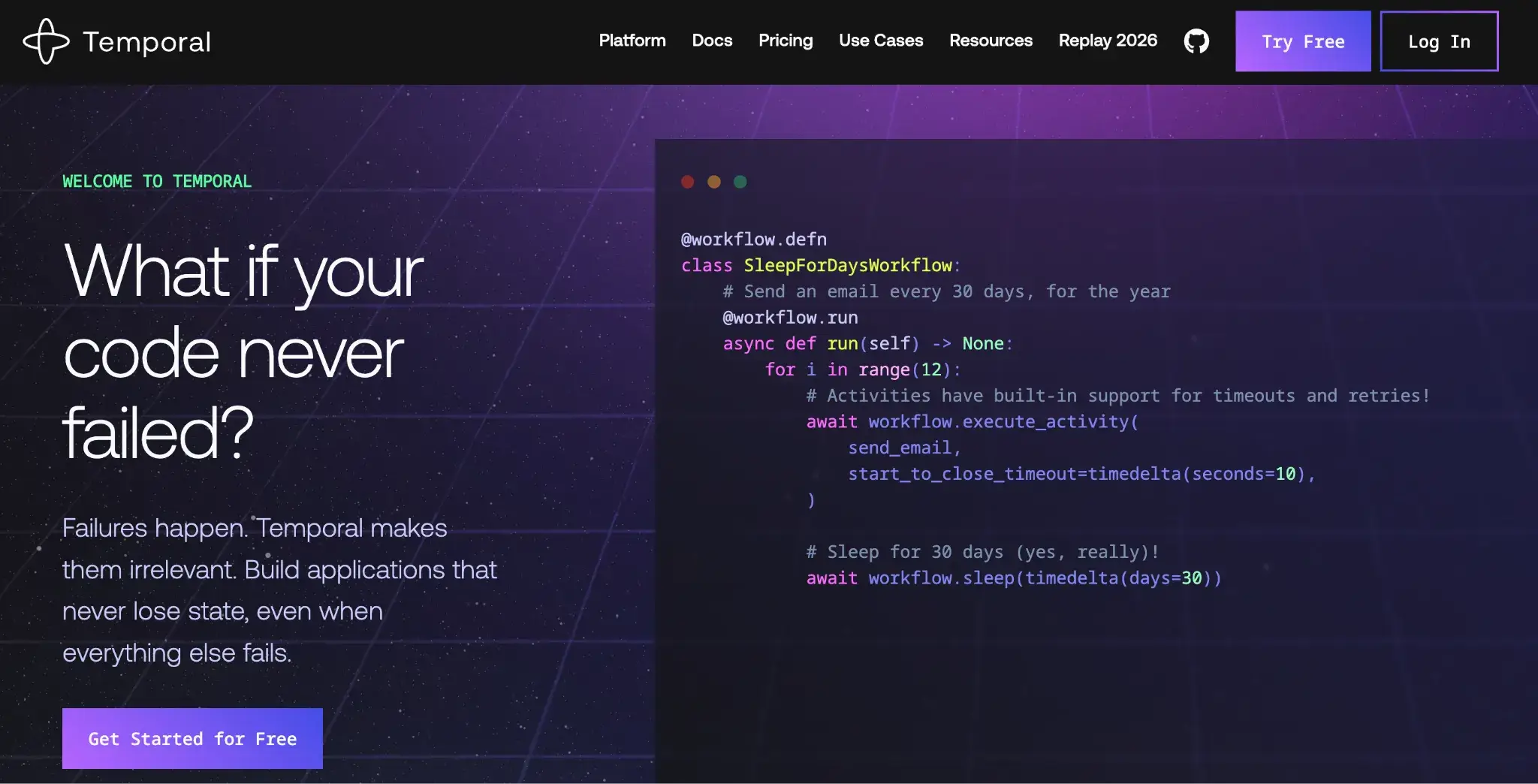Click 'await workflow.sleep(timedelta(days=30))' line
Image resolution: width=1538 pixels, height=784 pixels.
1014,578
